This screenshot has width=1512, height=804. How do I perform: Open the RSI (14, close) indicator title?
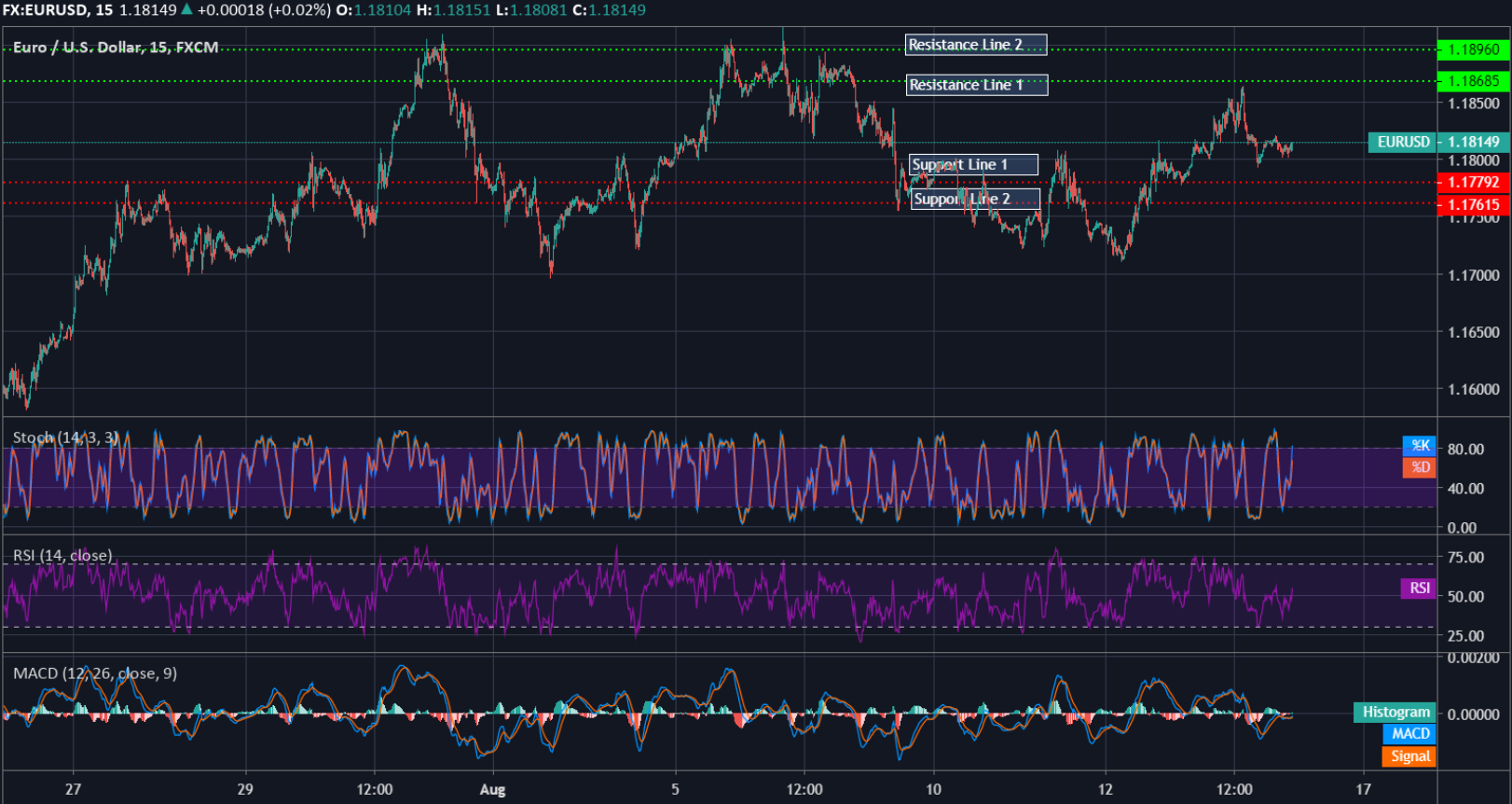[62, 555]
